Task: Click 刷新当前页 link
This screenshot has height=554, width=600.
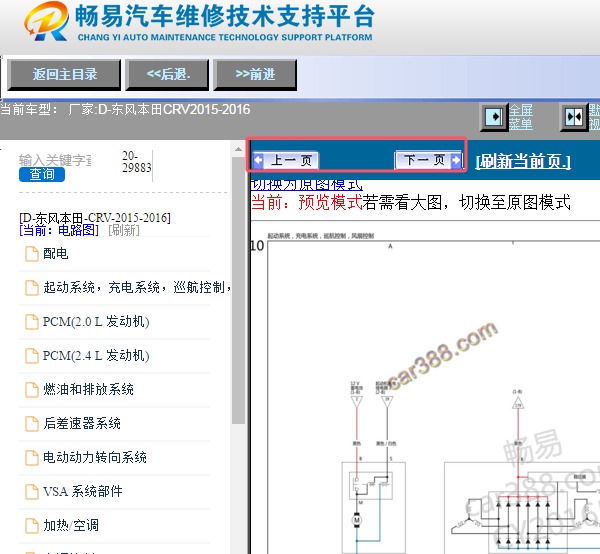Action: pos(523,161)
